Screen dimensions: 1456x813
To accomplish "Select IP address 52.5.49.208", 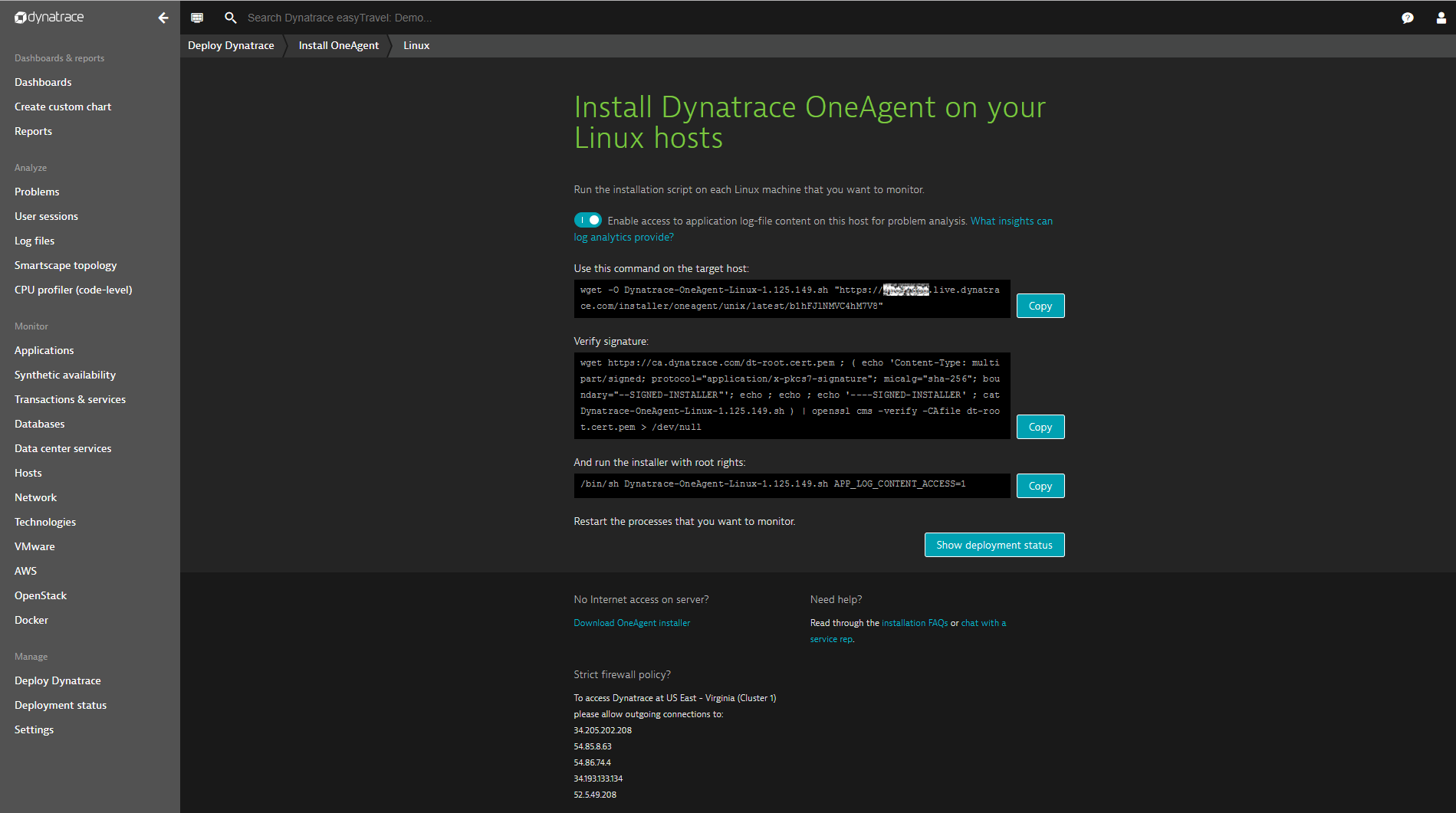I will point(595,795).
